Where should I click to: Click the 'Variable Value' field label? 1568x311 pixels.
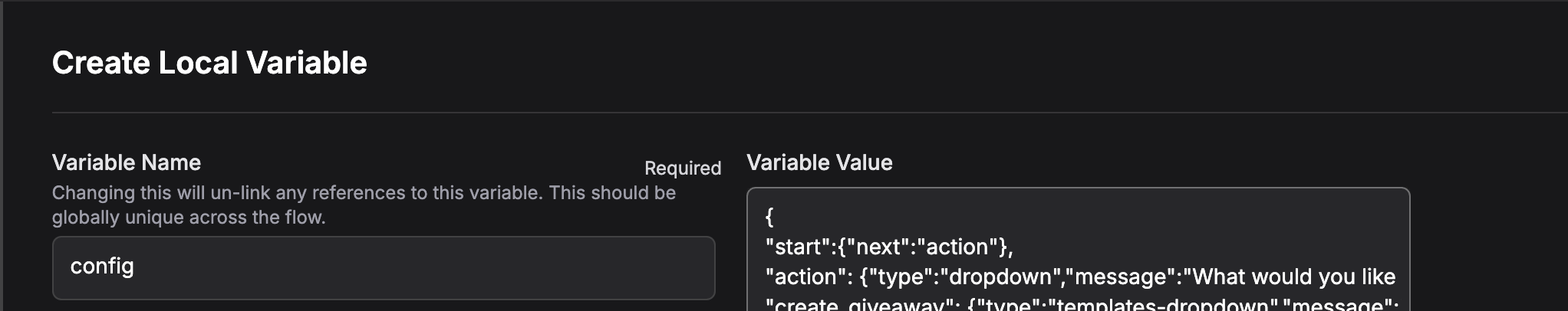point(819,162)
